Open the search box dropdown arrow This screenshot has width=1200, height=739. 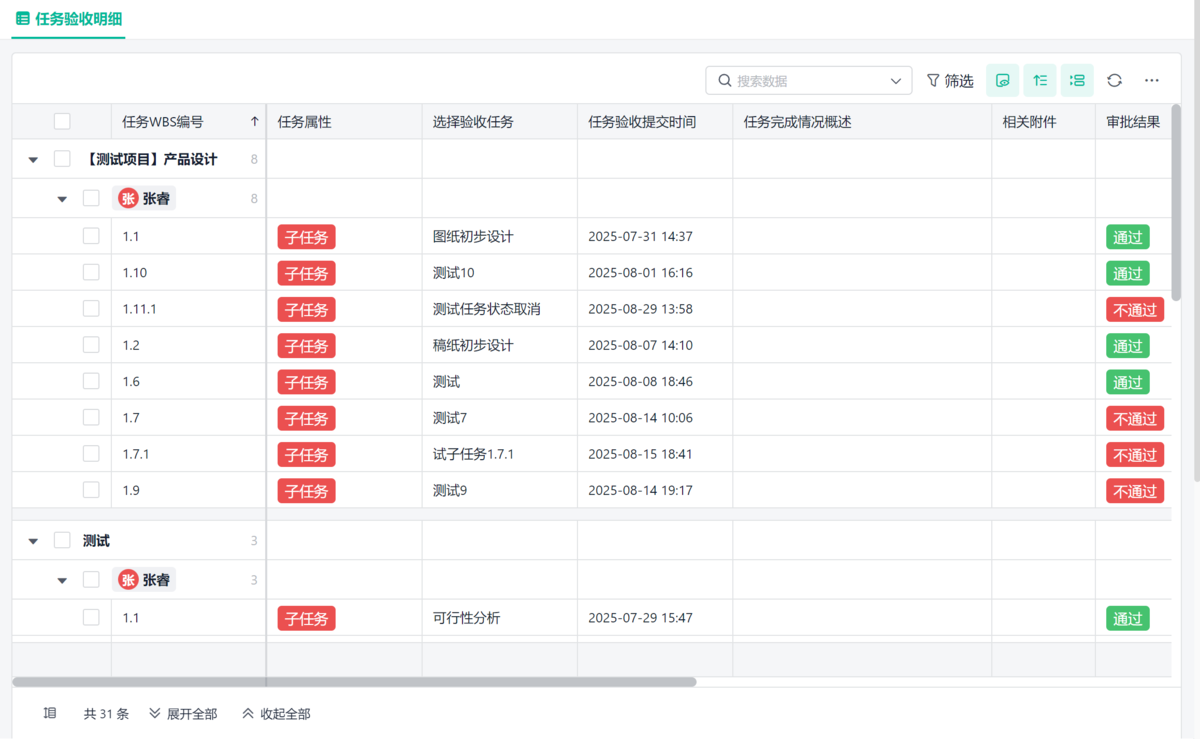[895, 81]
